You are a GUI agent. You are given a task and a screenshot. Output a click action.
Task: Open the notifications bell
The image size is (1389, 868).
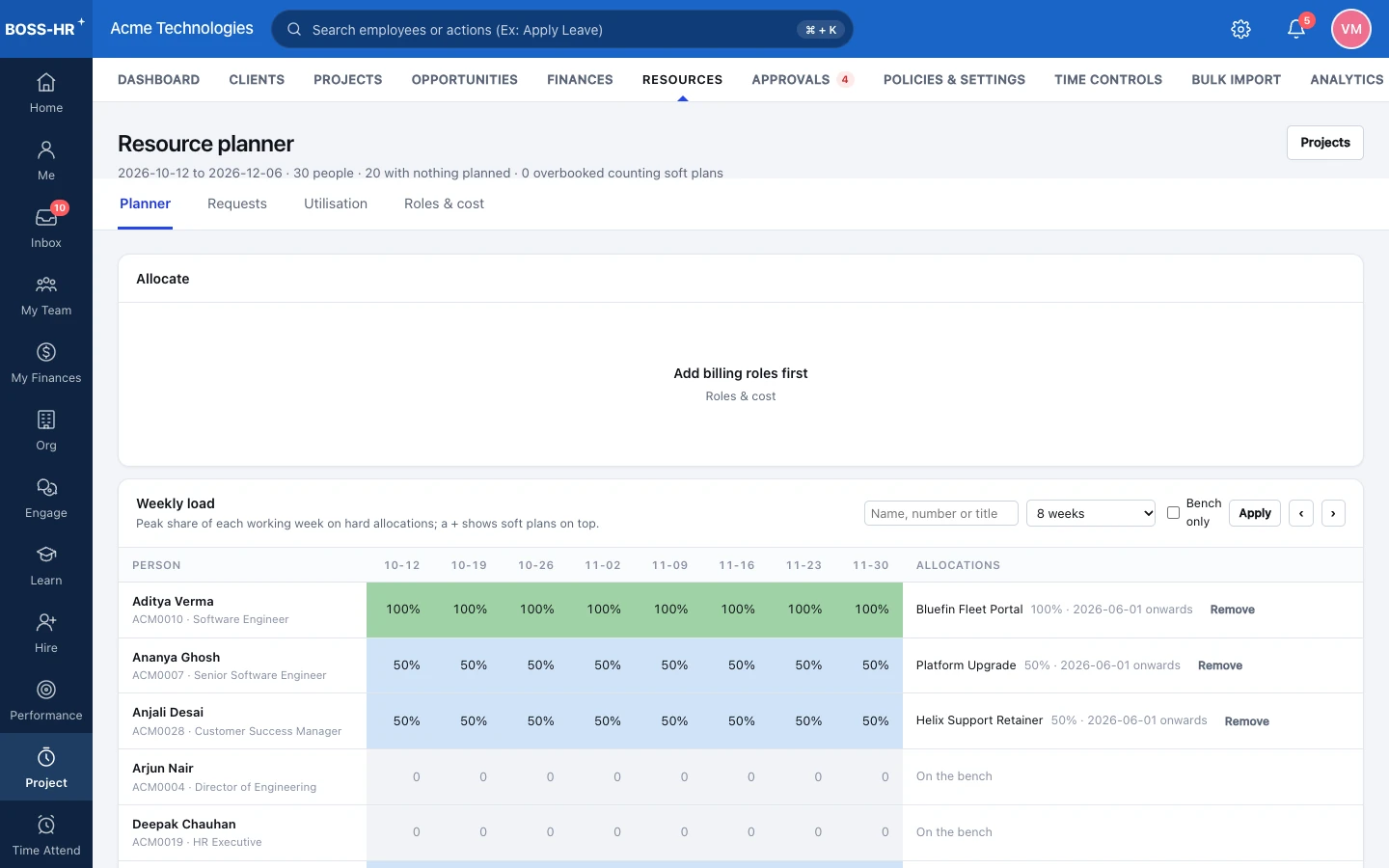(x=1296, y=29)
